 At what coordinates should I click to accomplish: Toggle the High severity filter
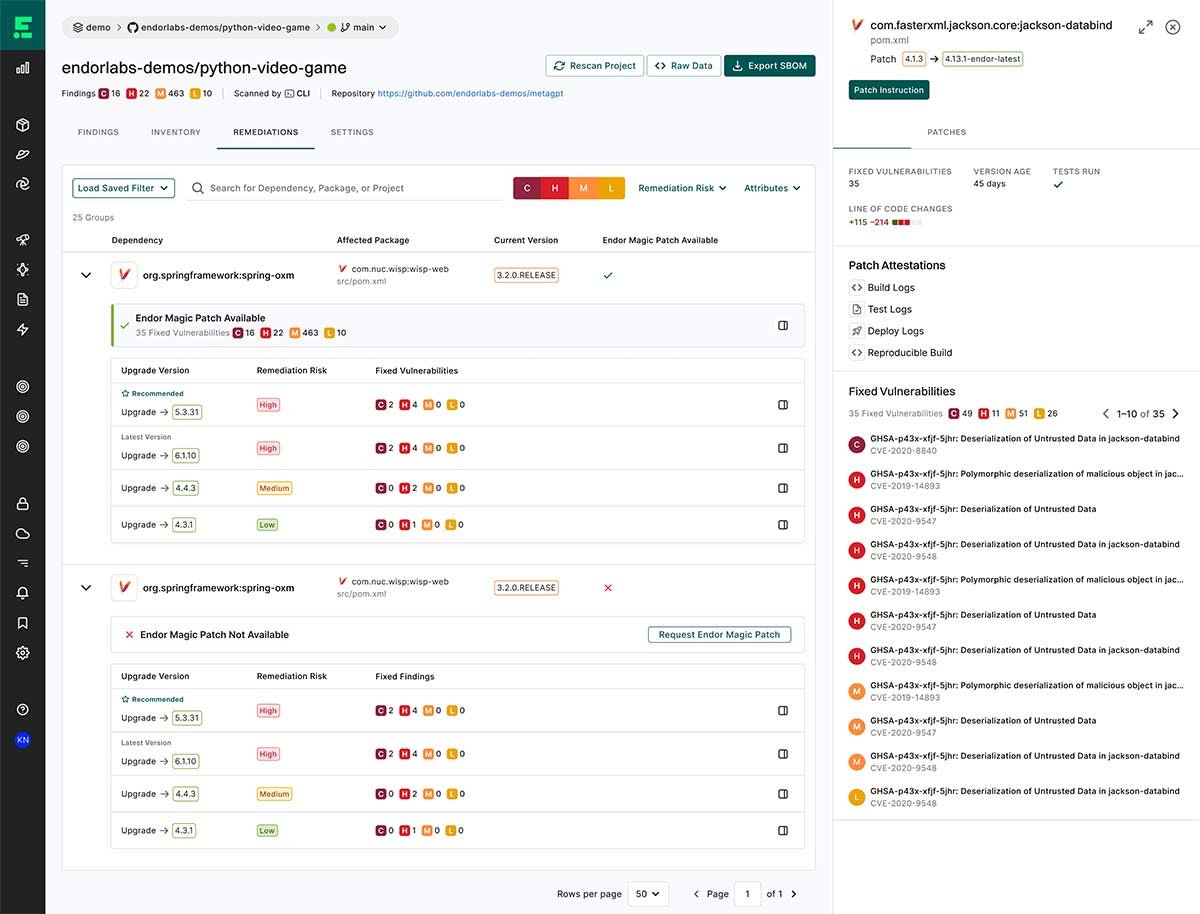tap(555, 188)
